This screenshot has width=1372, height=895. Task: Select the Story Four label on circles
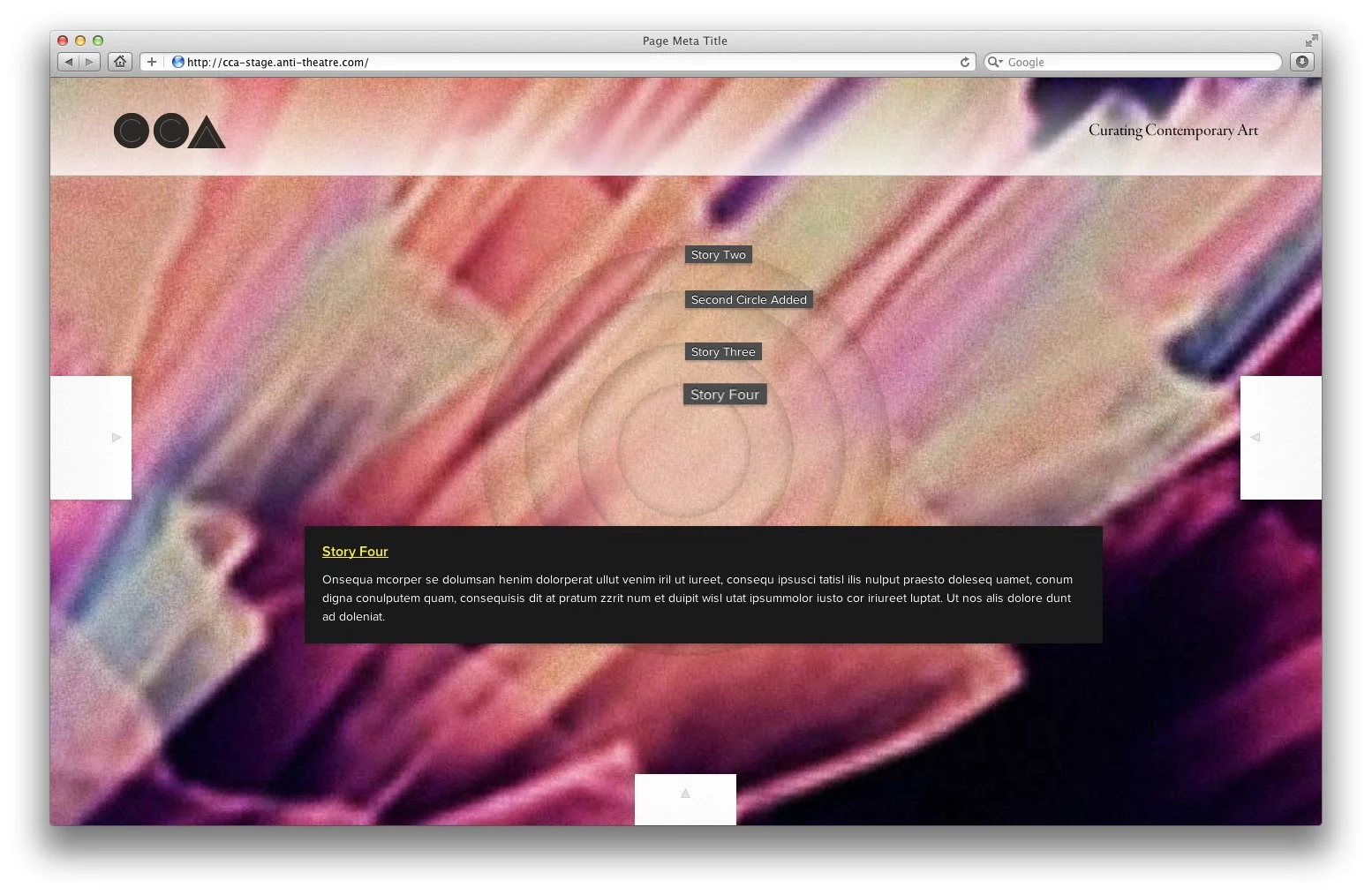tap(725, 395)
